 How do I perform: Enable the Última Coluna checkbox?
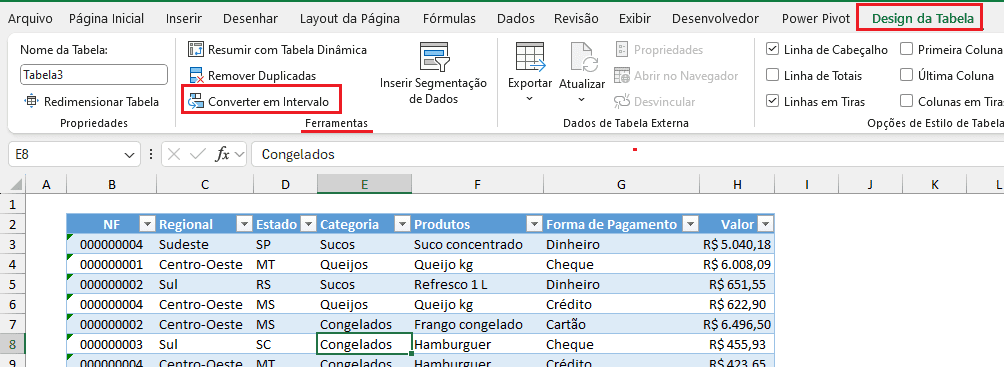pos(906,75)
